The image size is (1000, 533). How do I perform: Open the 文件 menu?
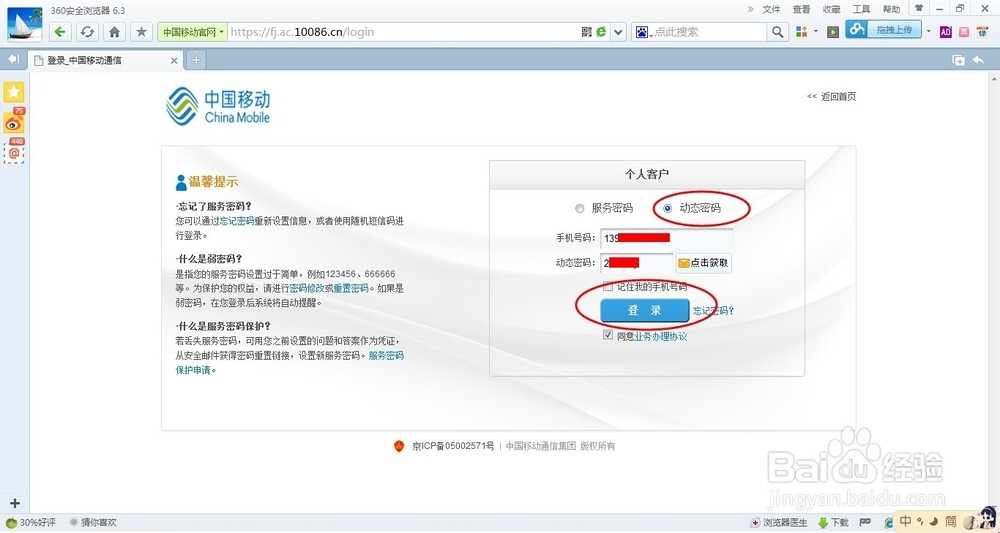pyautogui.click(x=772, y=9)
